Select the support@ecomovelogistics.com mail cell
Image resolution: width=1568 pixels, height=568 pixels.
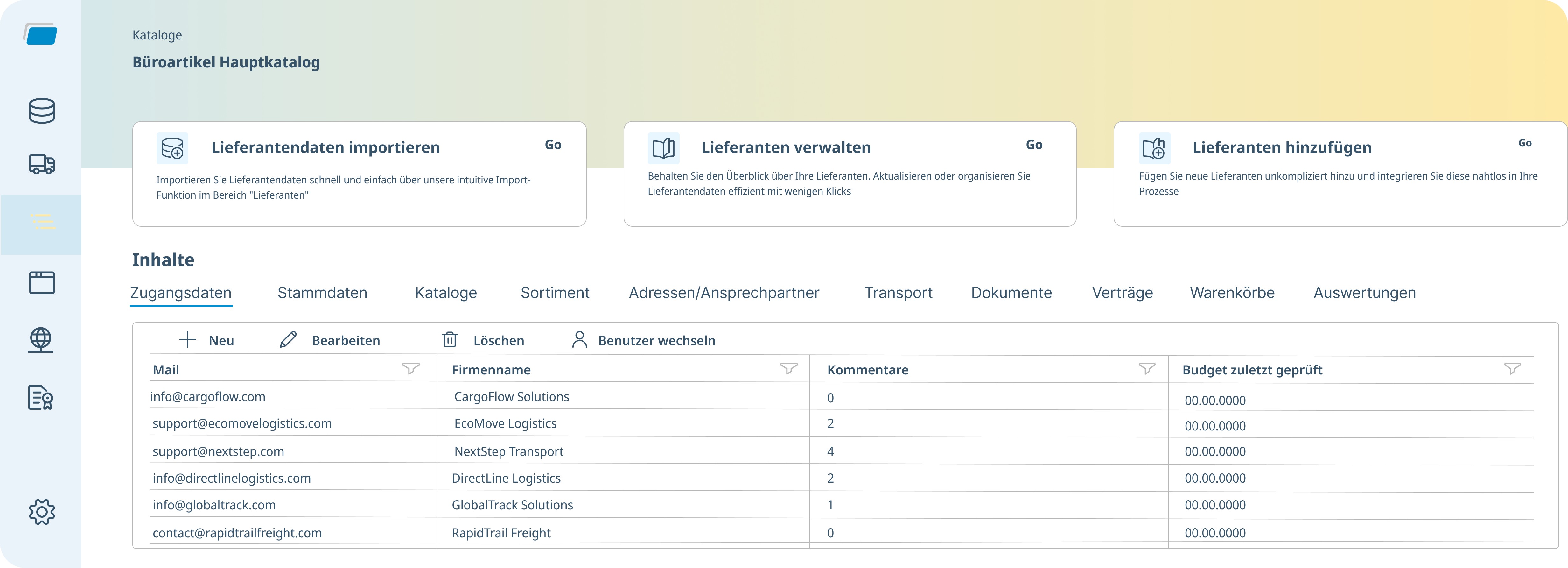(x=241, y=424)
